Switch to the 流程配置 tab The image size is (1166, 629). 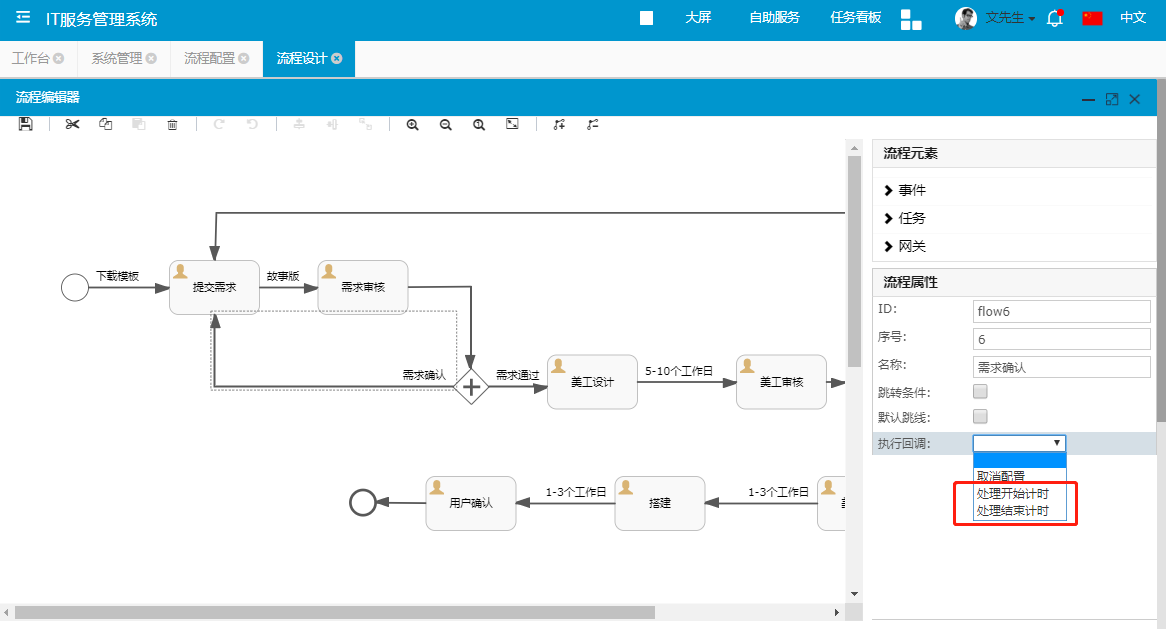click(x=209, y=58)
